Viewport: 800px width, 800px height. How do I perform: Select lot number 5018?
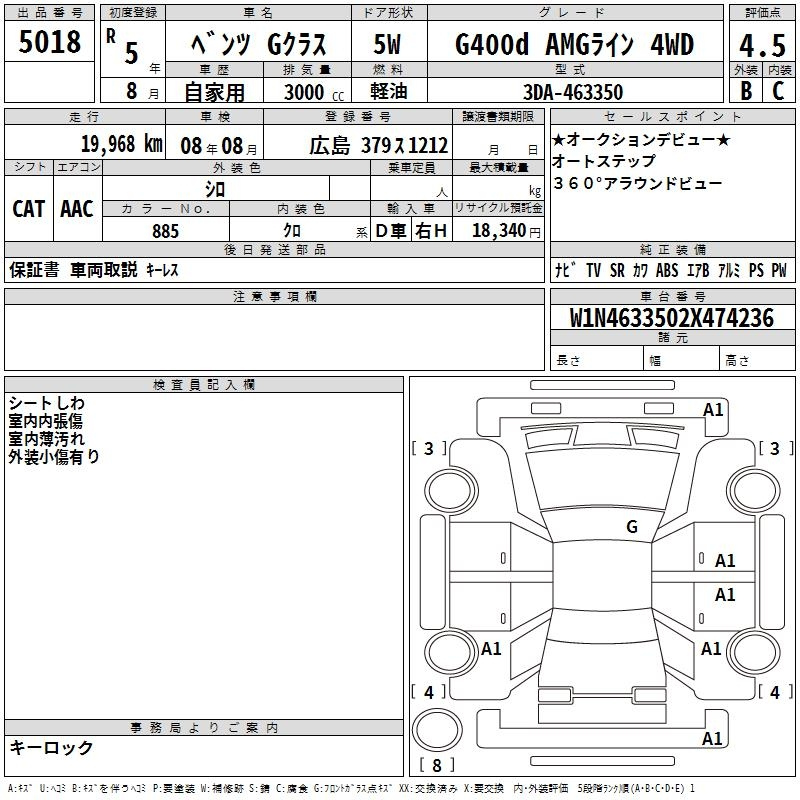[49, 42]
